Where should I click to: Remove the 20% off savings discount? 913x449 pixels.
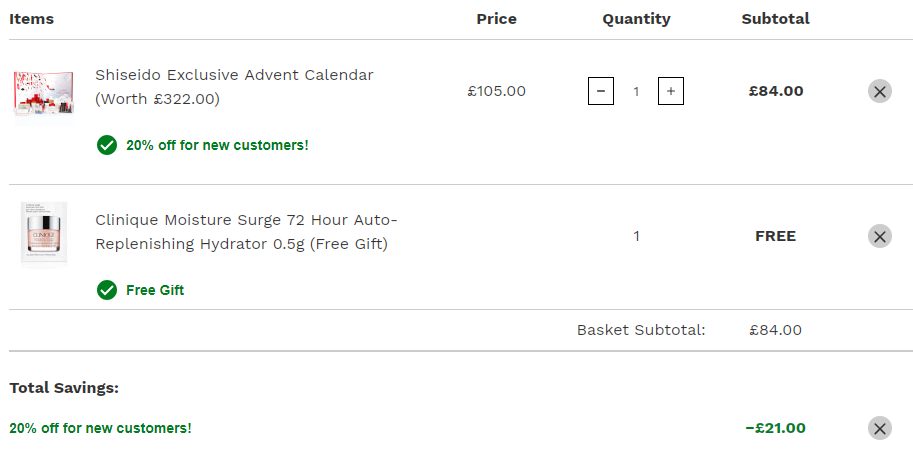[879, 428]
